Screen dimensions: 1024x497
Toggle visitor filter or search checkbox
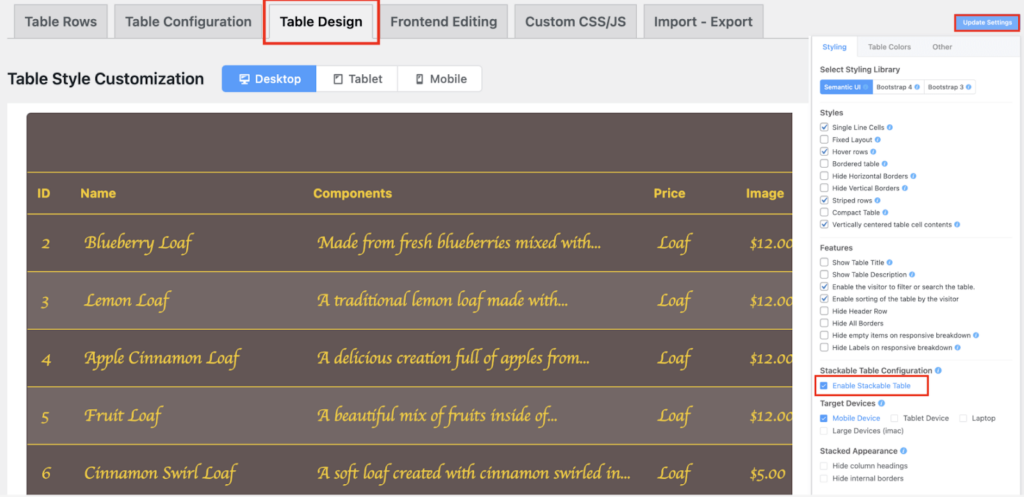(824, 287)
